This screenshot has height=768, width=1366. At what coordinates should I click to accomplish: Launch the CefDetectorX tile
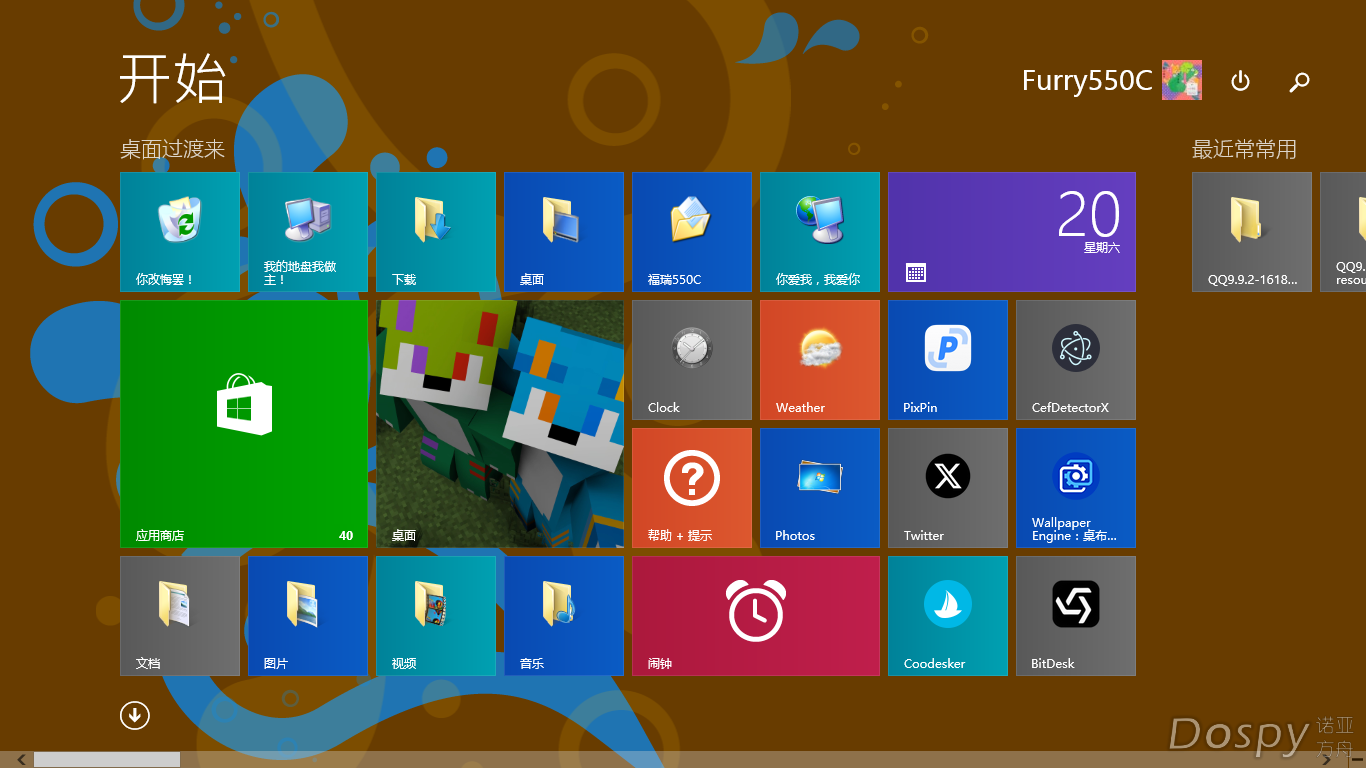click(x=1076, y=360)
